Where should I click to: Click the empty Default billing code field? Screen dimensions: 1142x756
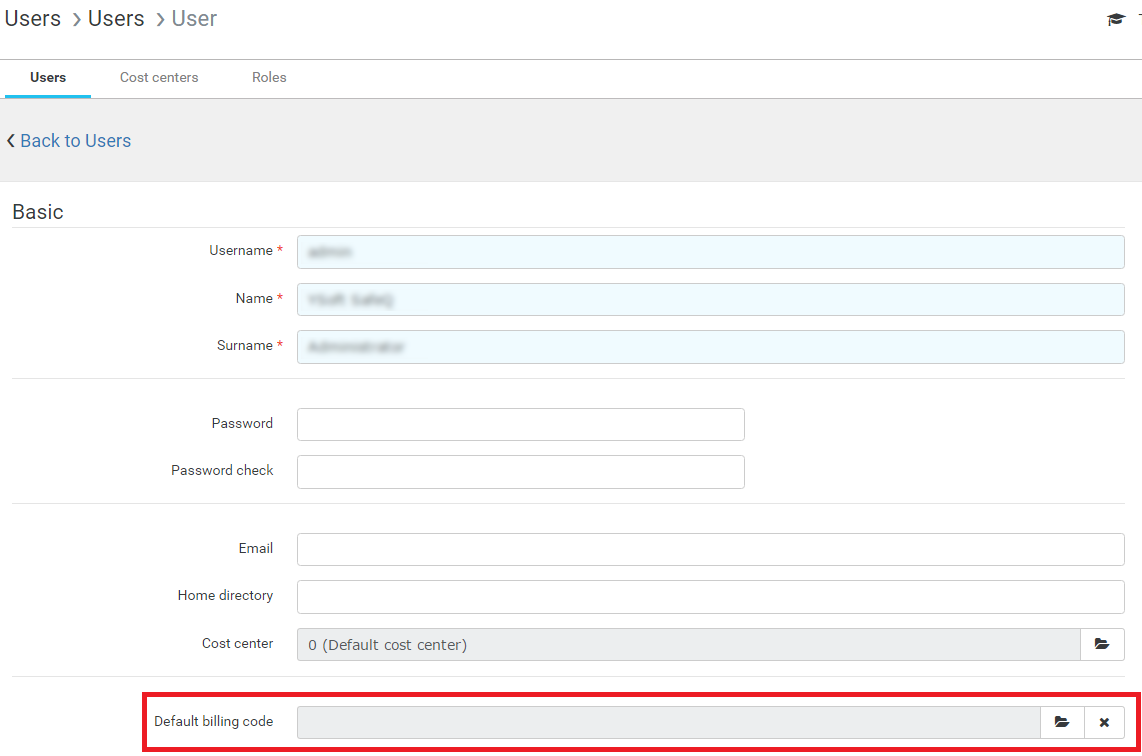[x=668, y=722]
